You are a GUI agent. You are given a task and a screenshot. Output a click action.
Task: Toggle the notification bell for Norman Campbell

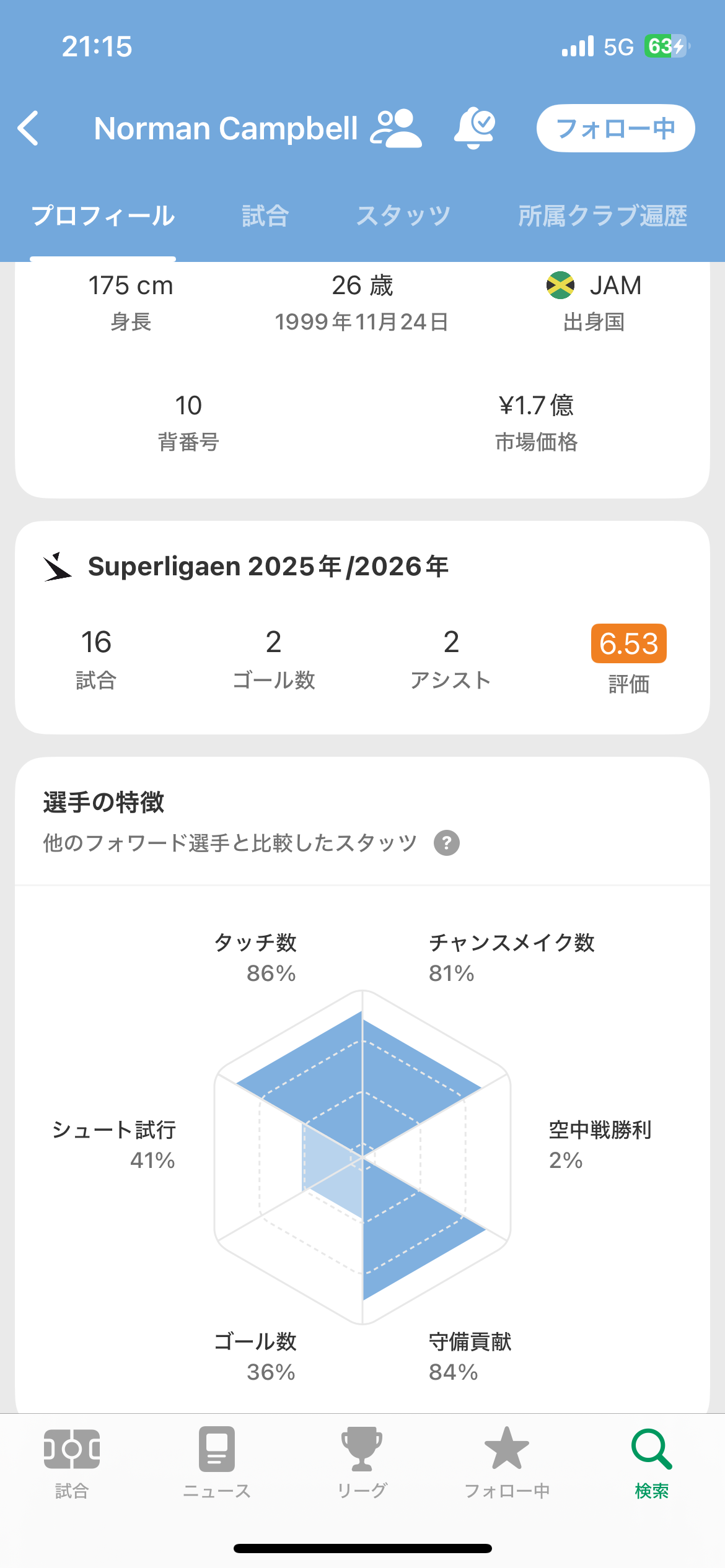coord(475,128)
